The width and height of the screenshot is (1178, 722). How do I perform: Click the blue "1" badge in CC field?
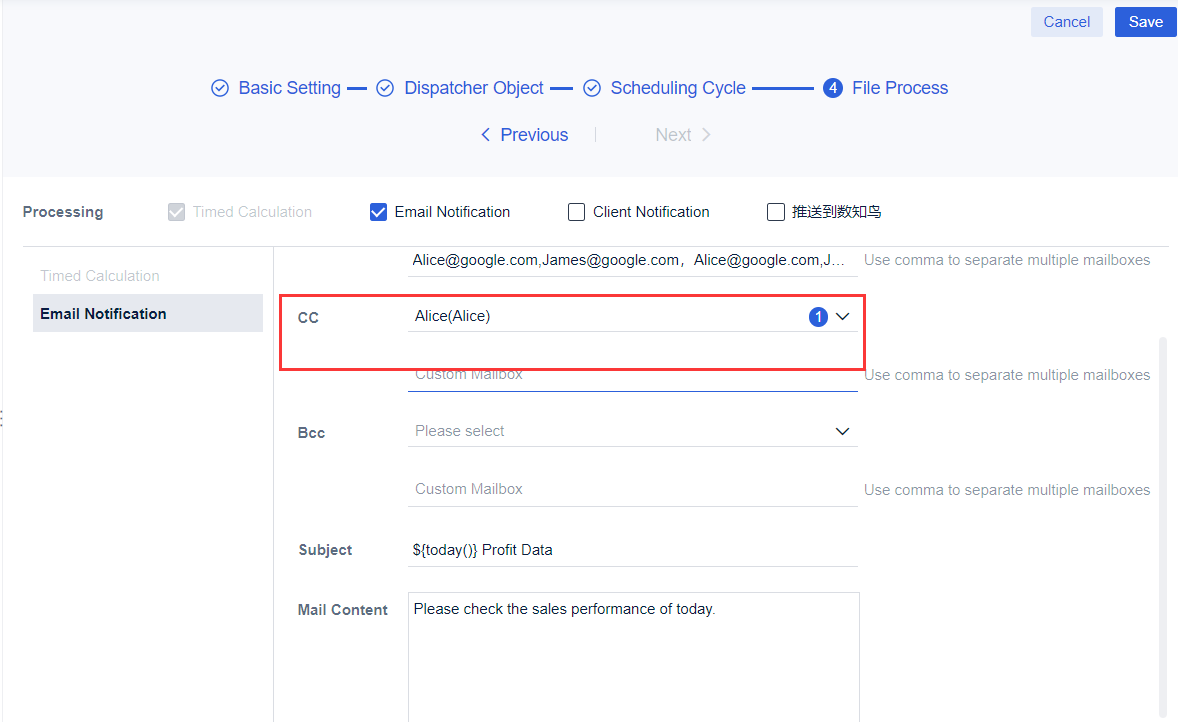point(818,316)
